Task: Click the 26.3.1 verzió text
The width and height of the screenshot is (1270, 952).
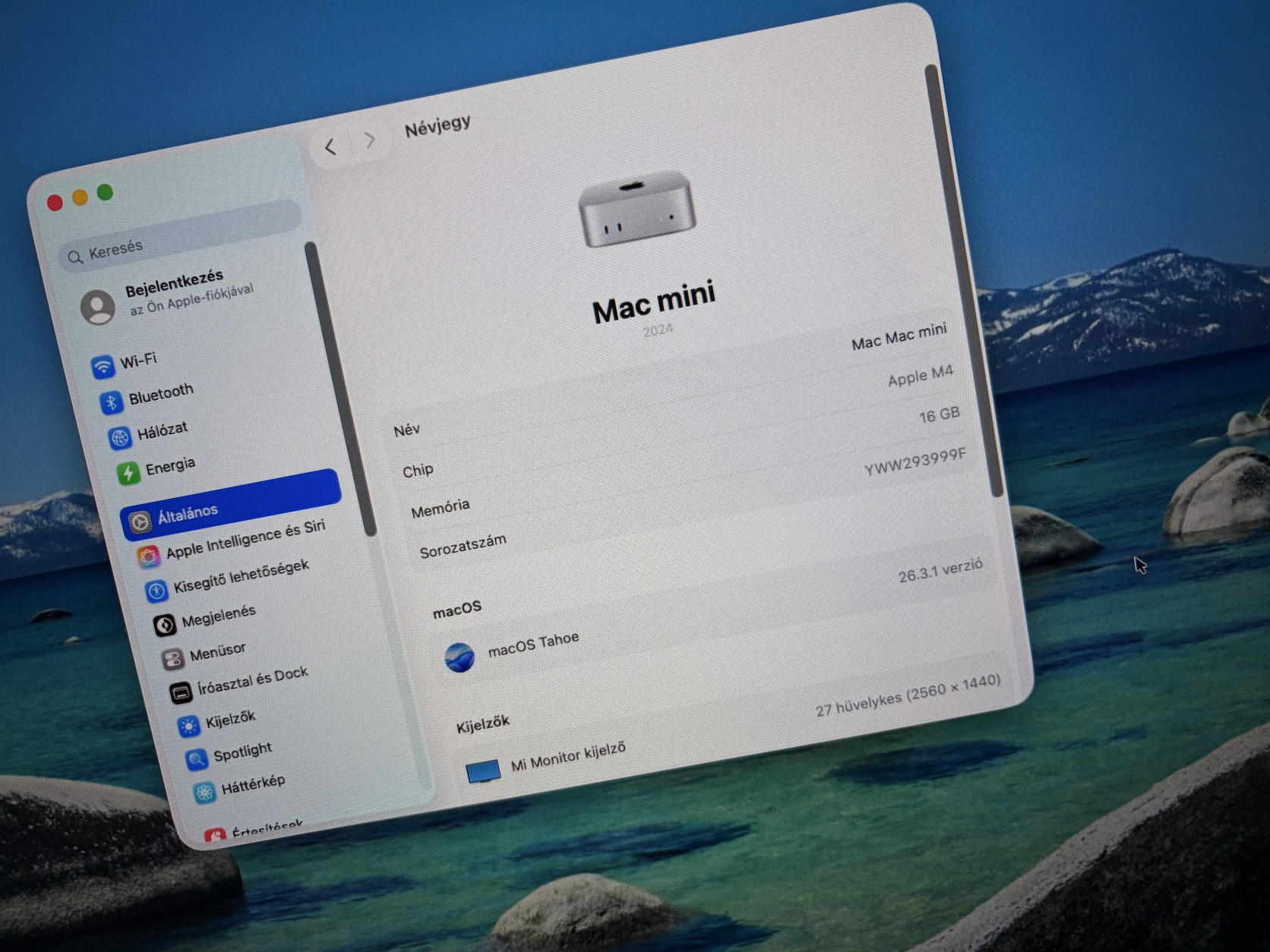Action: [940, 571]
